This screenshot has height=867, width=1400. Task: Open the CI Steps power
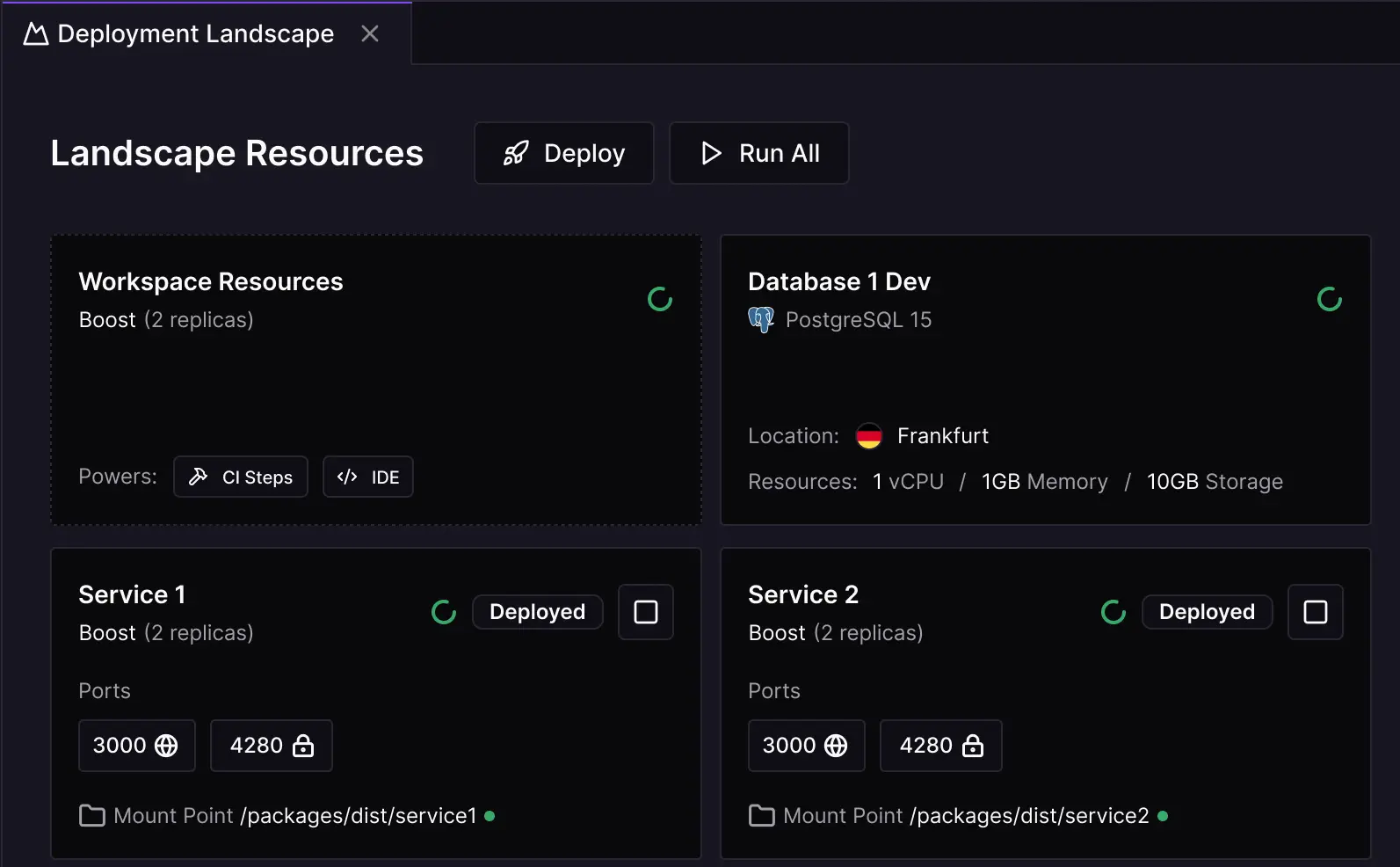pyautogui.click(x=241, y=477)
